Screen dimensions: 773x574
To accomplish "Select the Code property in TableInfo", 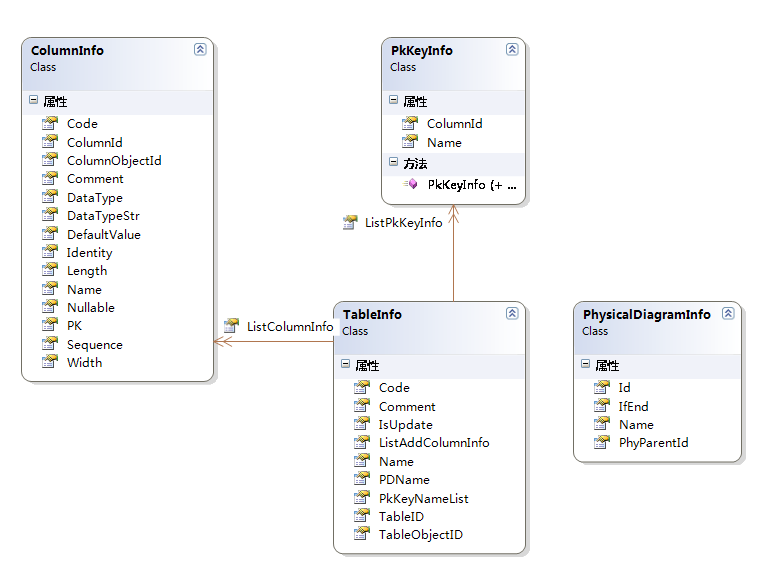I will (394, 388).
